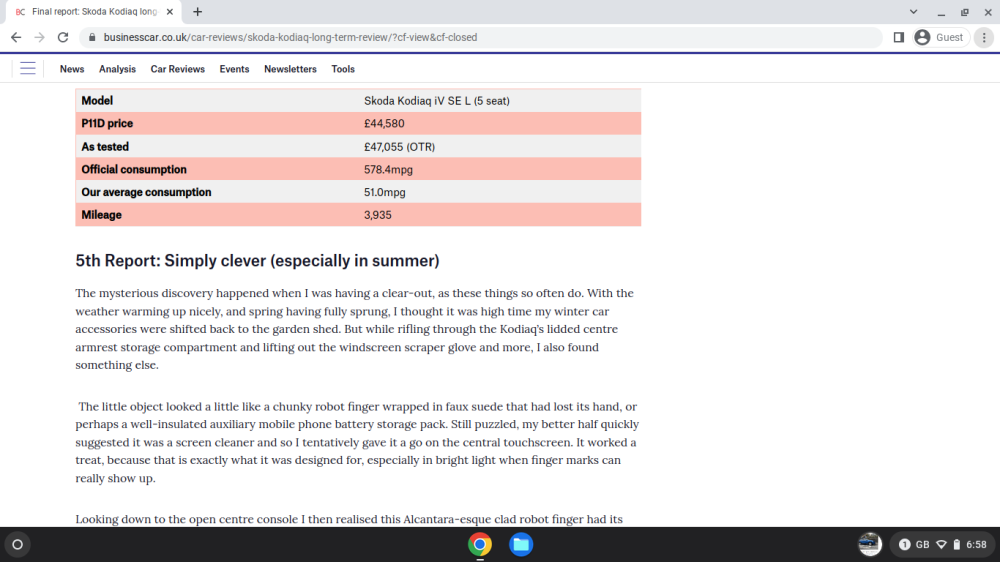Click the As tested £47,055 value

point(399,147)
